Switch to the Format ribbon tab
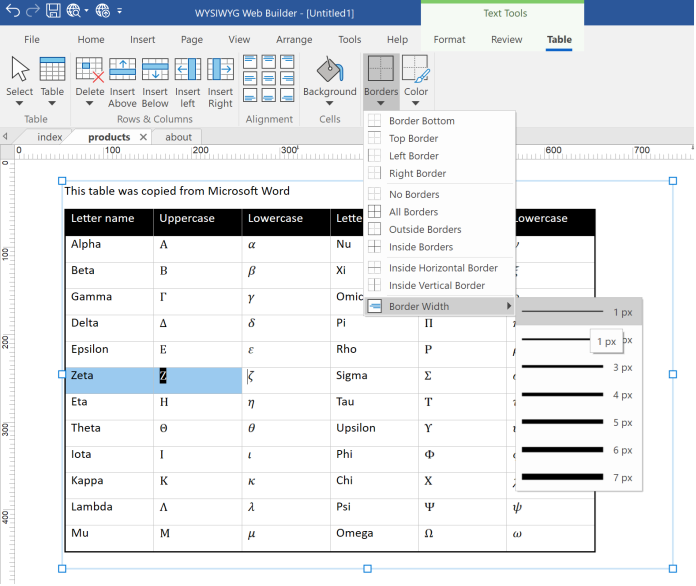This screenshot has width=696, height=586. pyautogui.click(x=449, y=40)
